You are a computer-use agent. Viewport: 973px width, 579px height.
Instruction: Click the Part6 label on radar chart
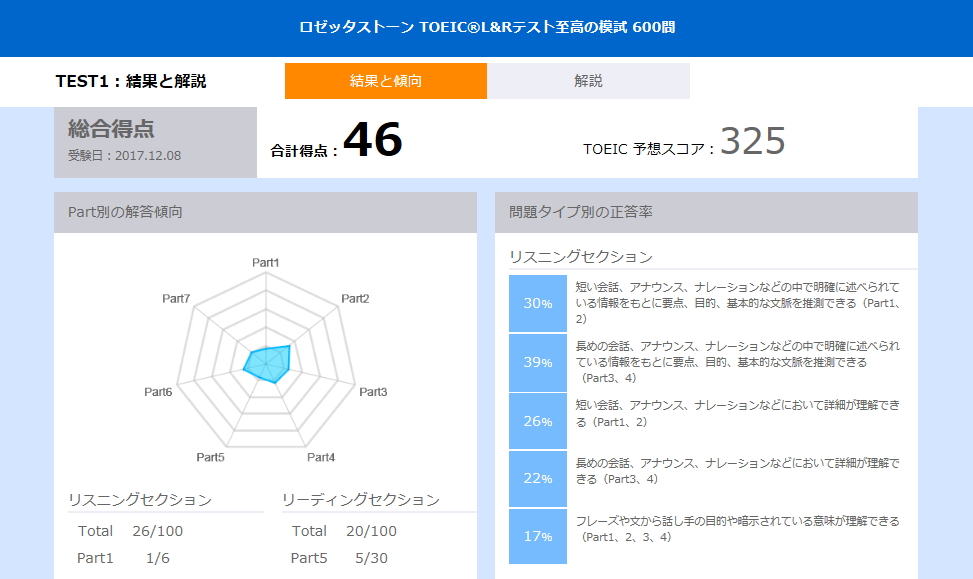pyautogui.click(x=158, y=392)
